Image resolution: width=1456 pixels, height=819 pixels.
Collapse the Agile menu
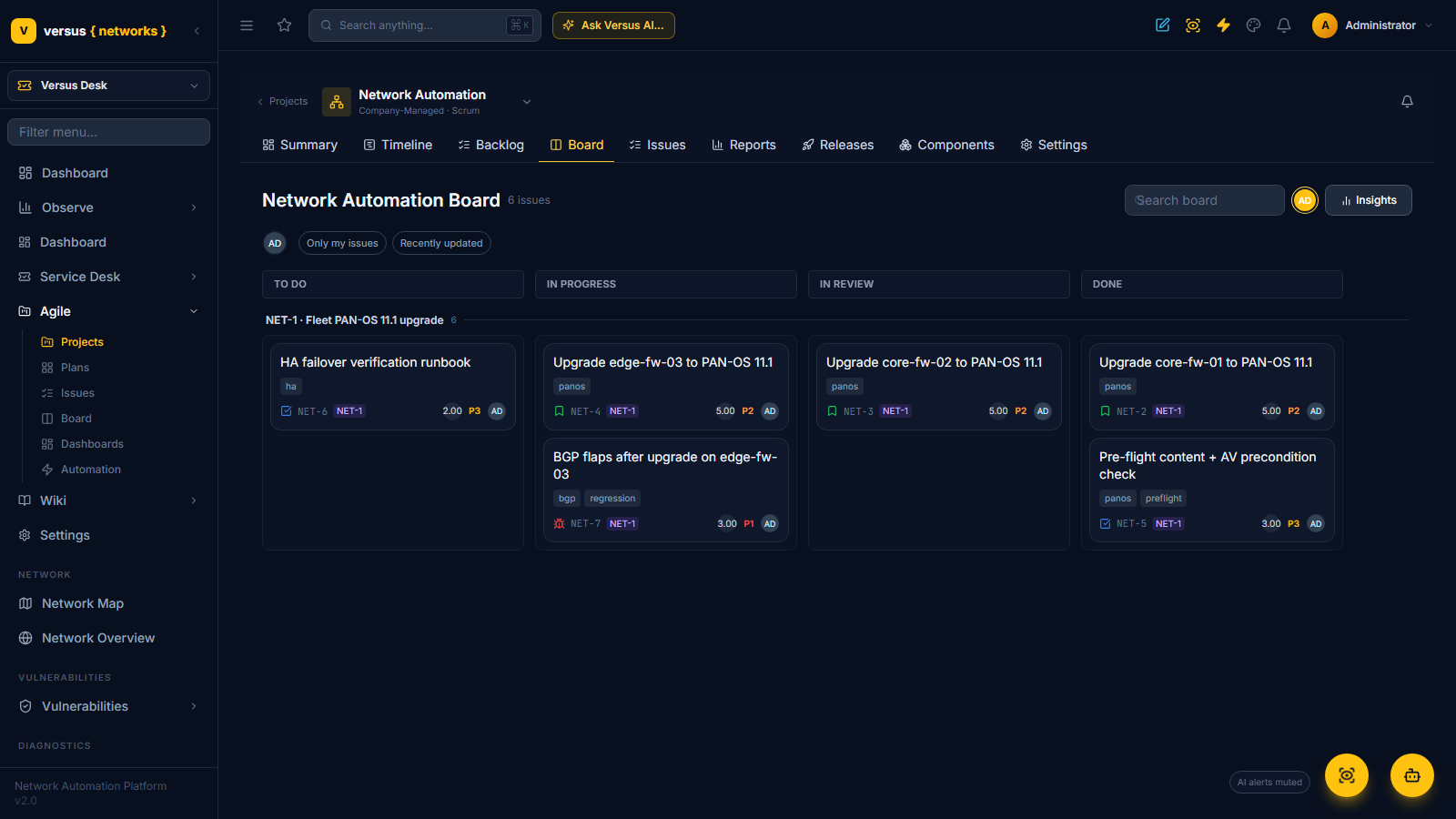[x=109, y=311]
